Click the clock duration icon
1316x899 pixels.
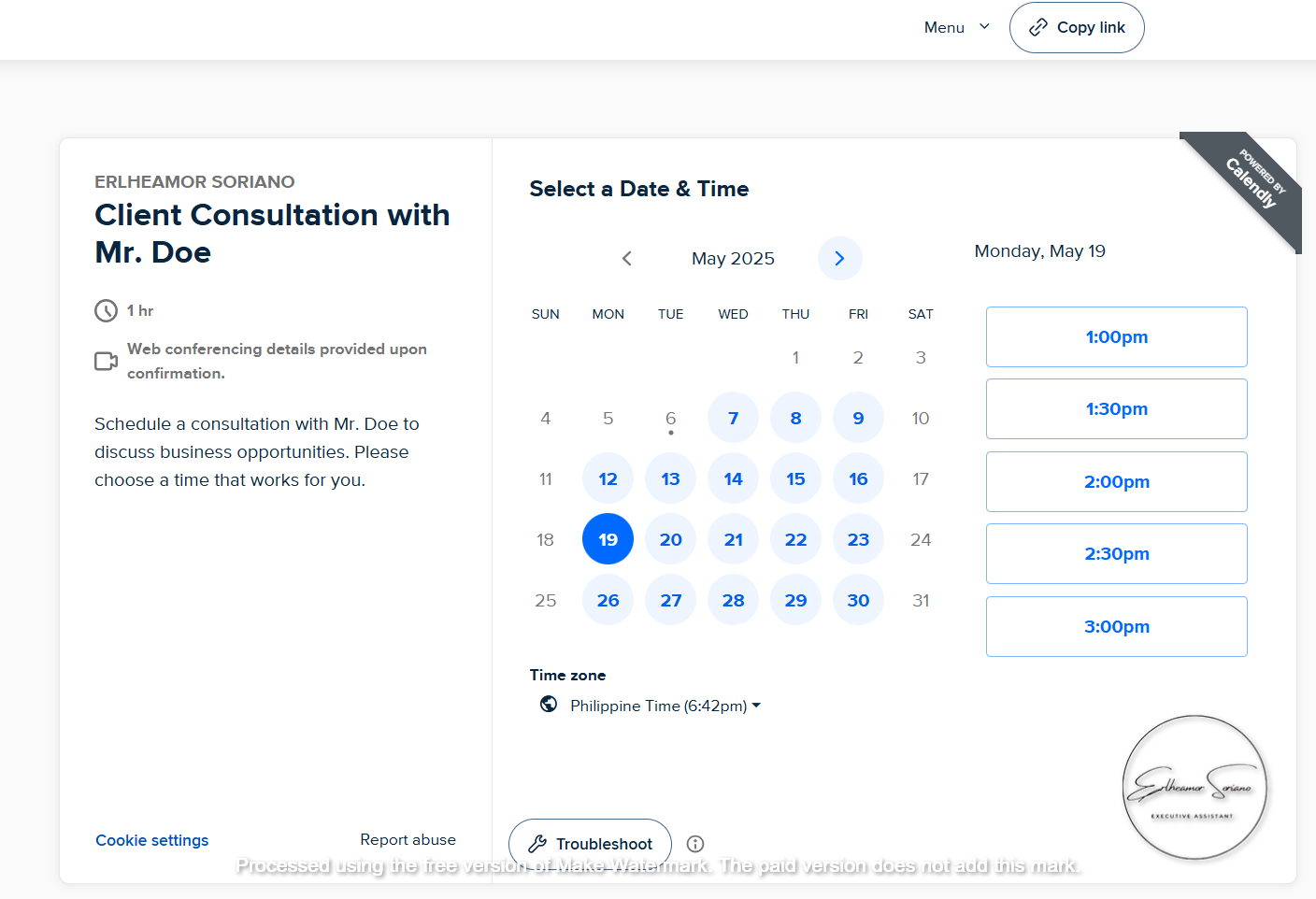pos(107,310)
